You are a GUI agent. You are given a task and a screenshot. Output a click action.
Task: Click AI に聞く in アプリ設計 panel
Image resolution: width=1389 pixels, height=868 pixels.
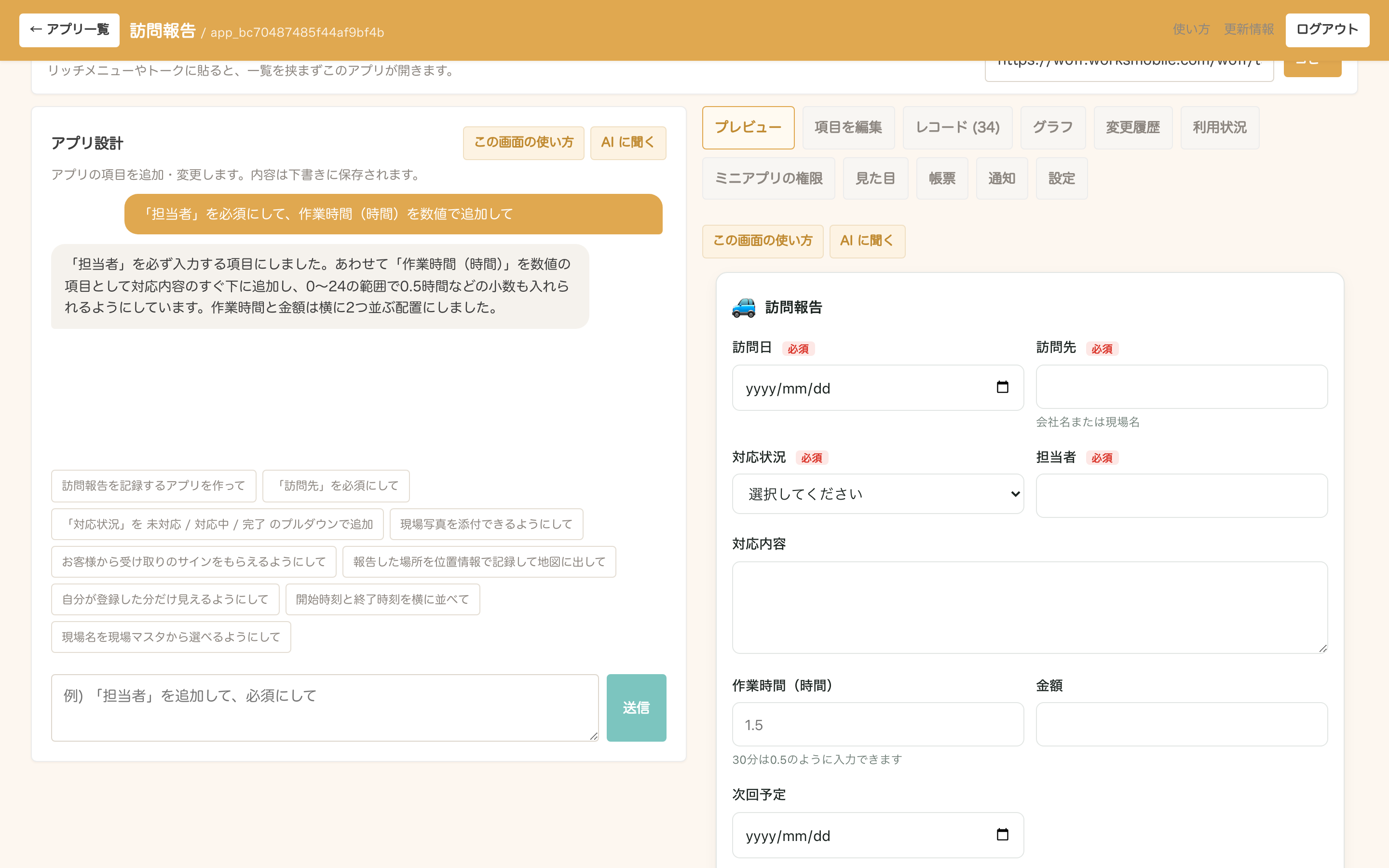pyautogui.click(x=628, y=143)
